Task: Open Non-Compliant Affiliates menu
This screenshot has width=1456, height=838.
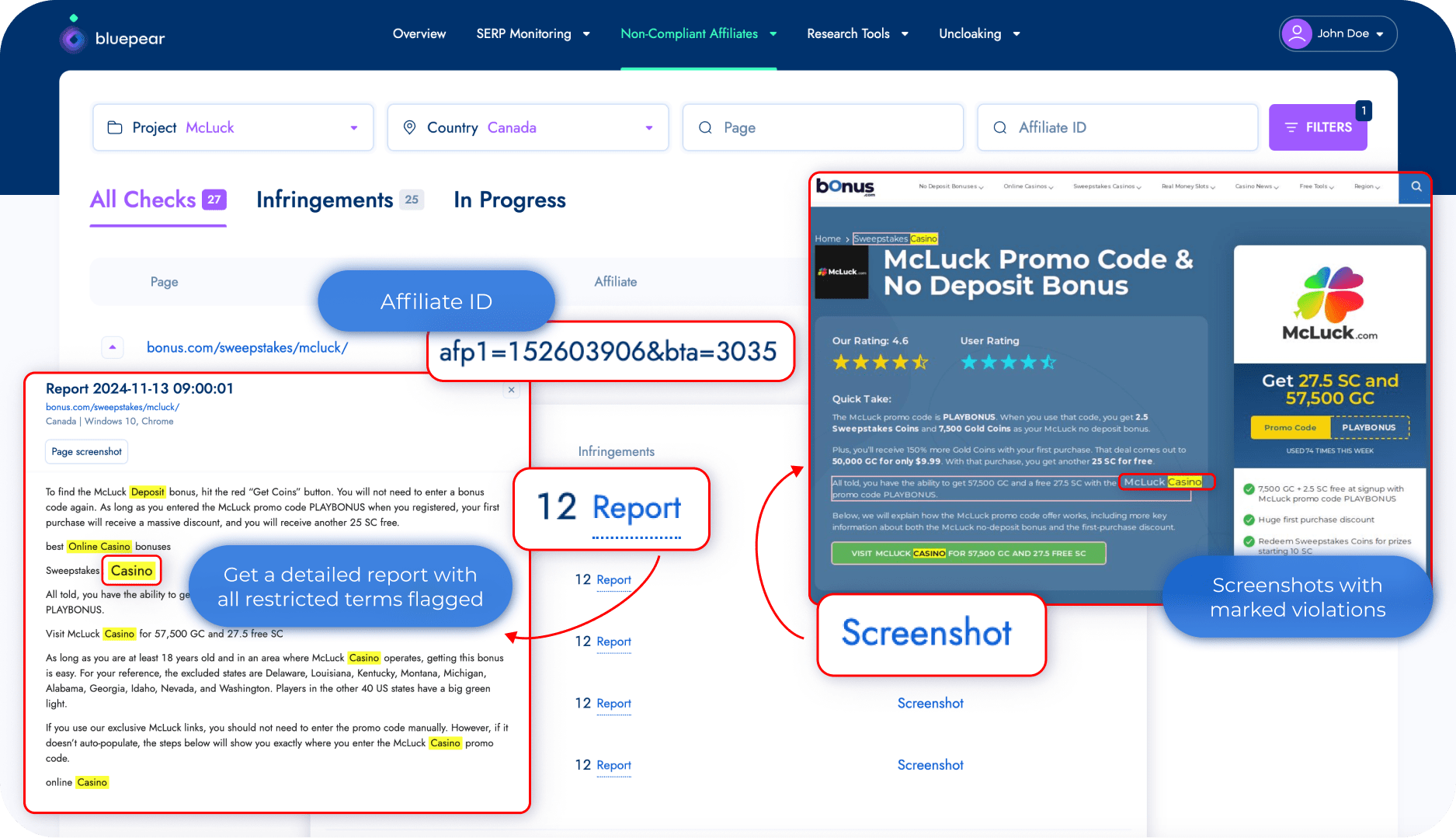Action: click(x=689, y=33)
